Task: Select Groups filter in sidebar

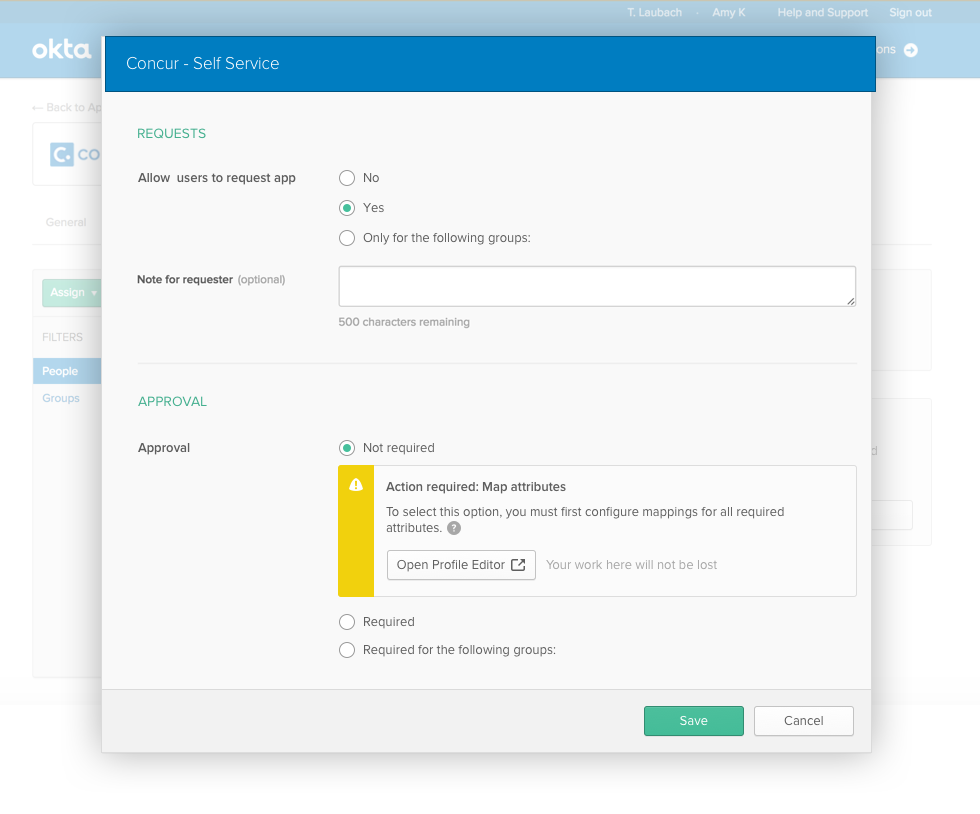Action: click(61, 398)
